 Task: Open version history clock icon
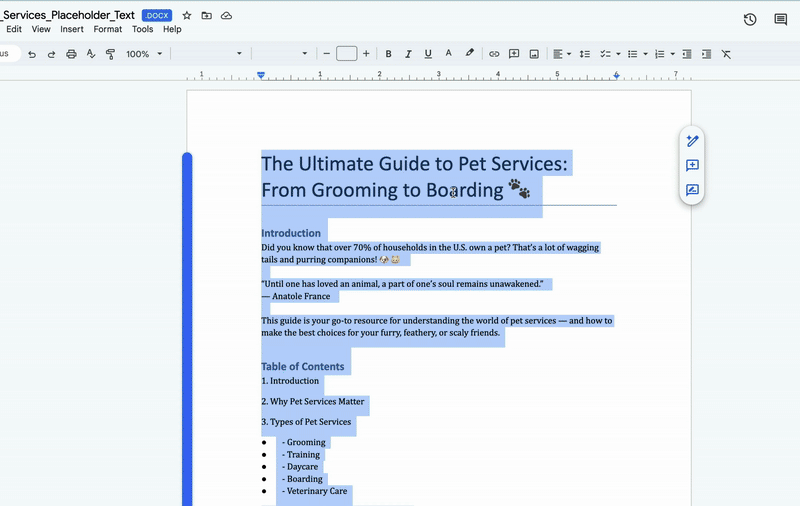(x=750, y=19)
